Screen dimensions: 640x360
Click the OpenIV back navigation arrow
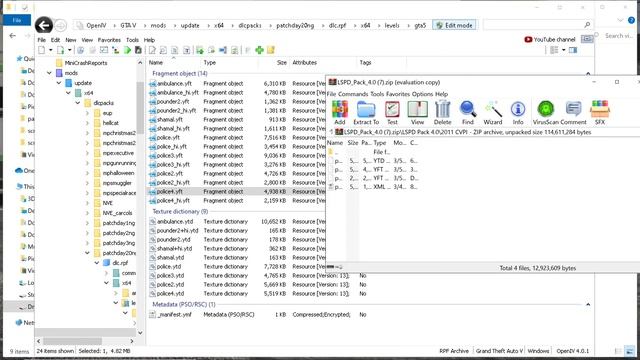point(44,25)
